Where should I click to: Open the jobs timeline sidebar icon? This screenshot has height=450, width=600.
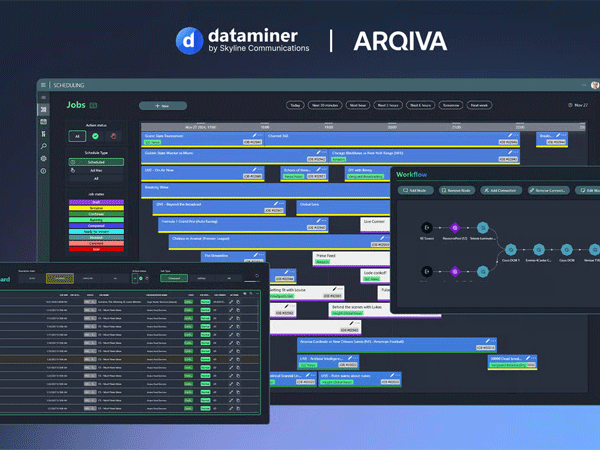point(44,109)
